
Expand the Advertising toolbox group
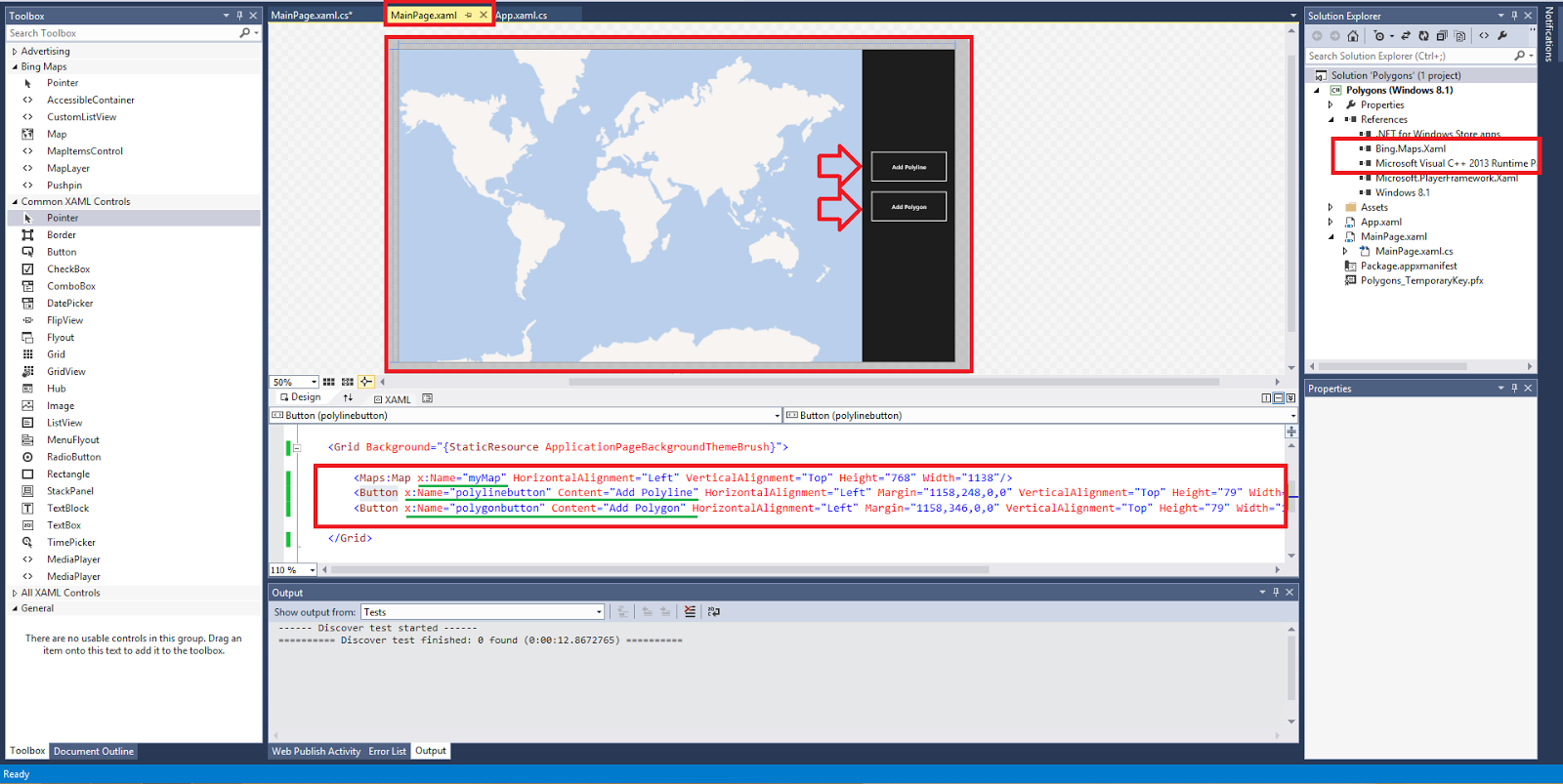pos(15,52)
